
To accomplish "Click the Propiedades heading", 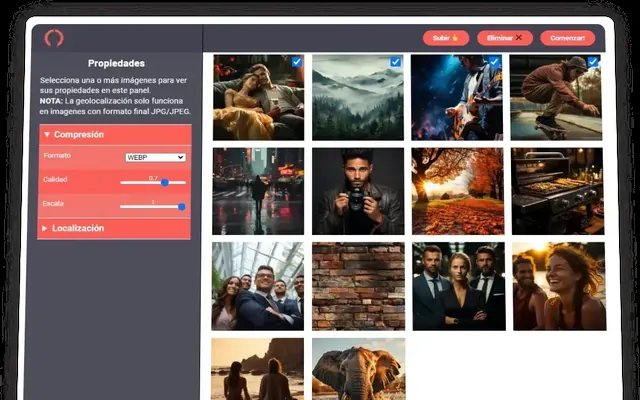I will pos(116,63).
